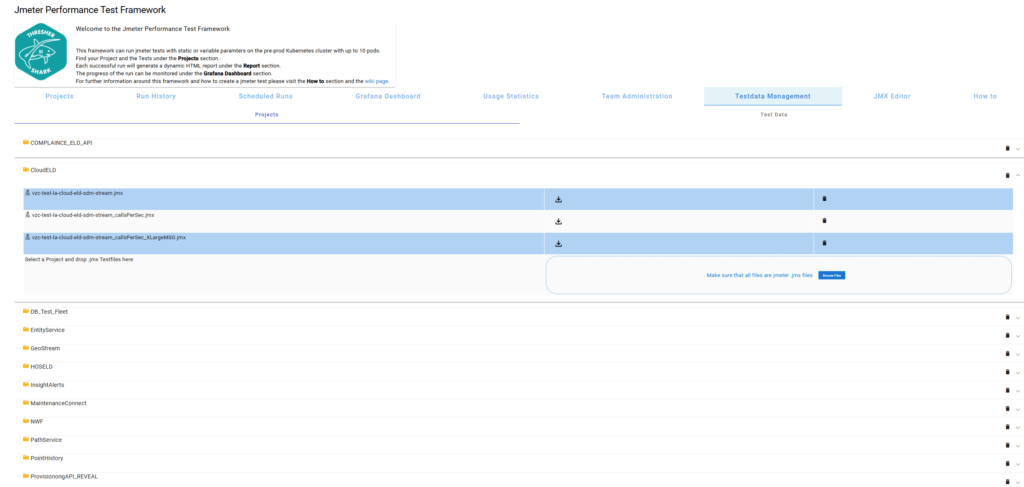Delete the MaintenanceConnect project
The height and width of the screenshot is (487, 1024).
1007,409
